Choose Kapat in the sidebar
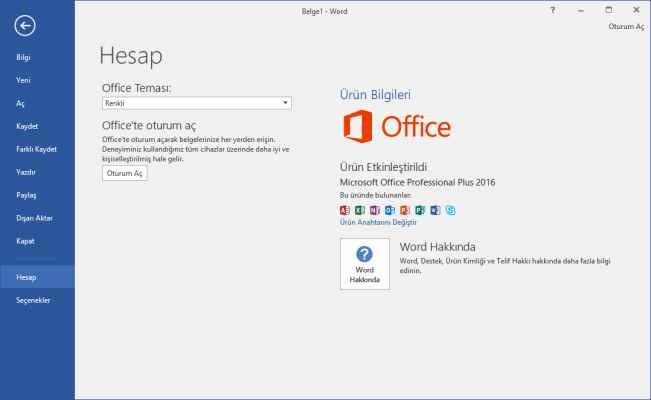This screenshot has width=651, height=400. coord(25,241)
